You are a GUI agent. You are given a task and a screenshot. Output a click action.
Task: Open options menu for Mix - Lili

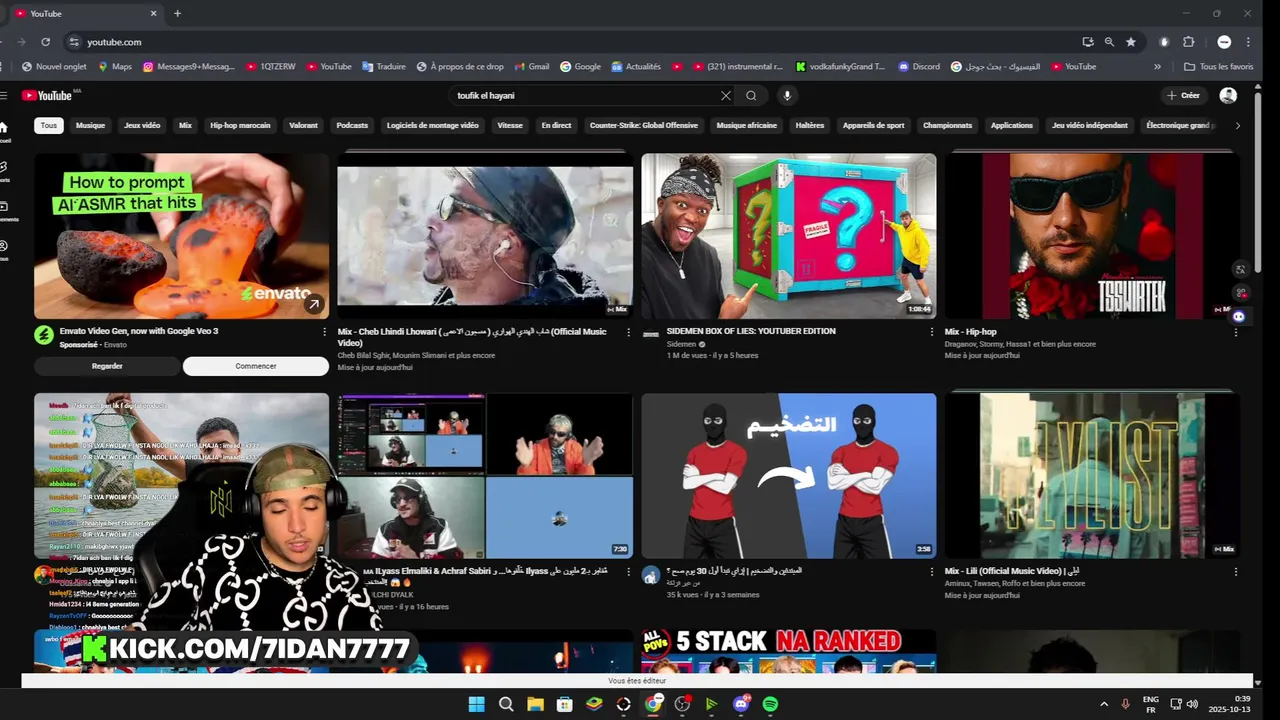tap(1235, 572)
